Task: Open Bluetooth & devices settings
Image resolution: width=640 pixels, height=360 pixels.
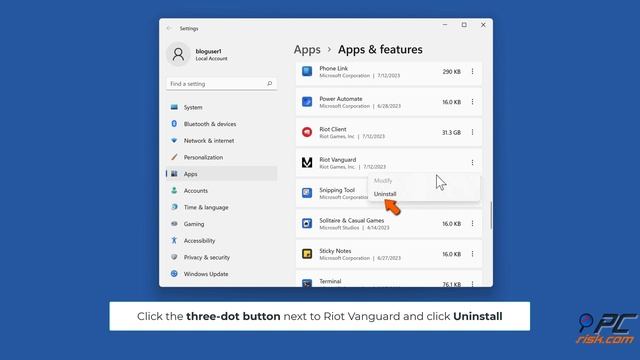Action: [x=221, y=124]
